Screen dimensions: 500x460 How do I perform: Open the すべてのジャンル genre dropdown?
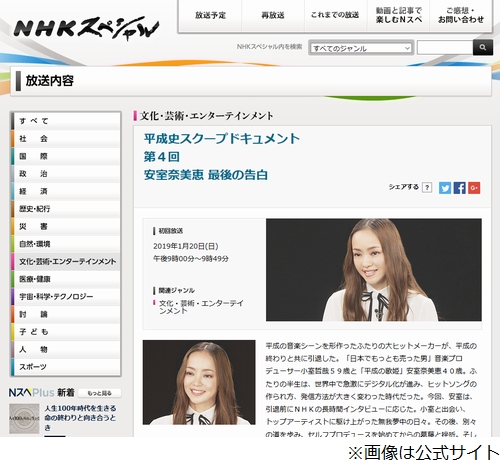click(361, 48)
